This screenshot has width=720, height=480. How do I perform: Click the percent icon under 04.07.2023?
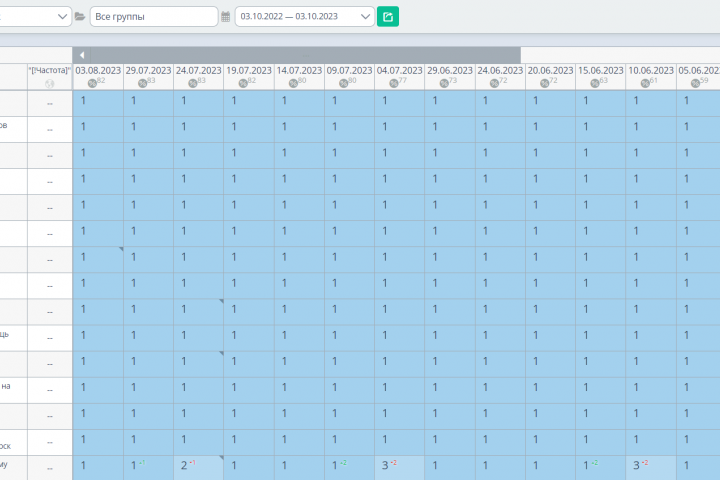394,83
